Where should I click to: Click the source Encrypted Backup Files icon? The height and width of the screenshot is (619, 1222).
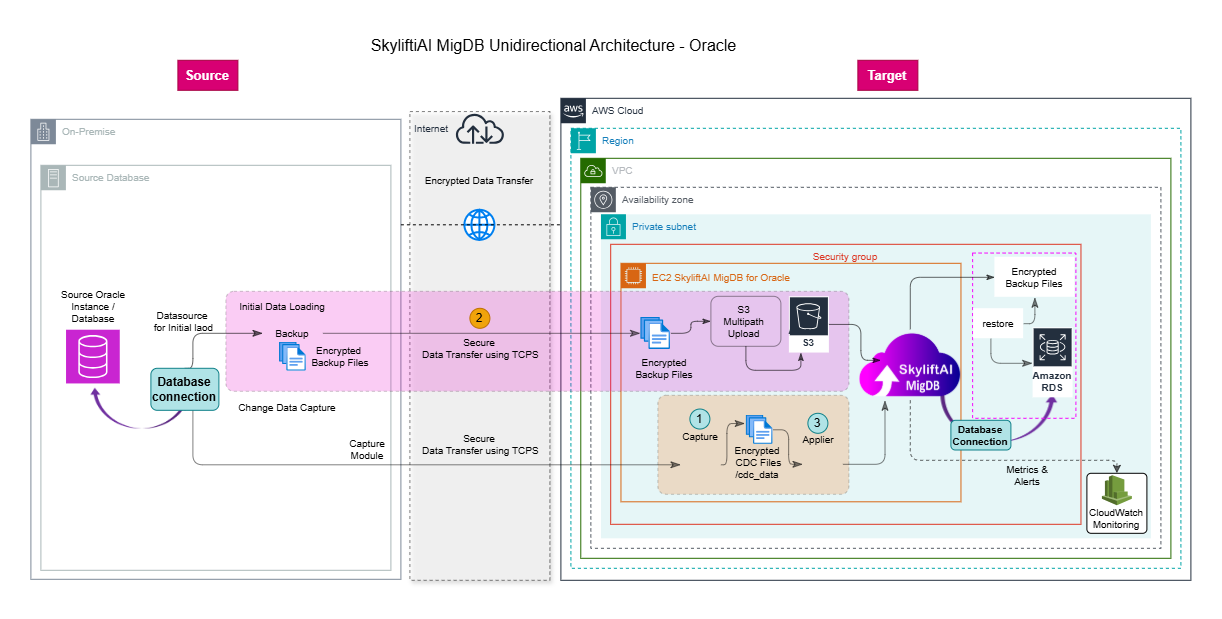294,355
